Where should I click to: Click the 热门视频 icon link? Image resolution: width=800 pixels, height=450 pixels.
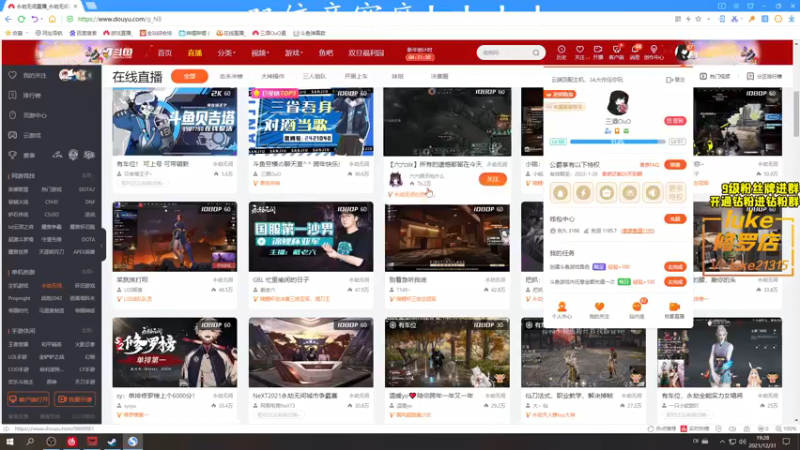tap(716, 76)
